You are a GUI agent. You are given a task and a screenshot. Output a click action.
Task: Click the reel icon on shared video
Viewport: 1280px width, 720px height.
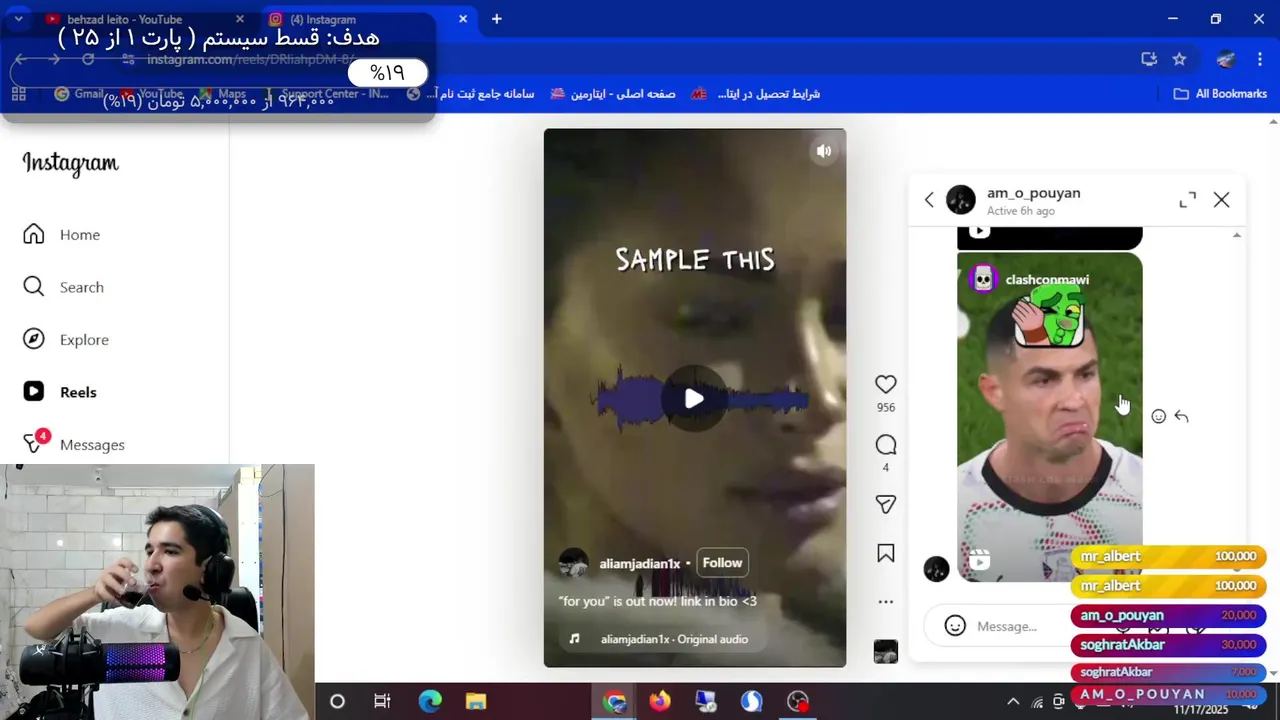coord(980,561)
